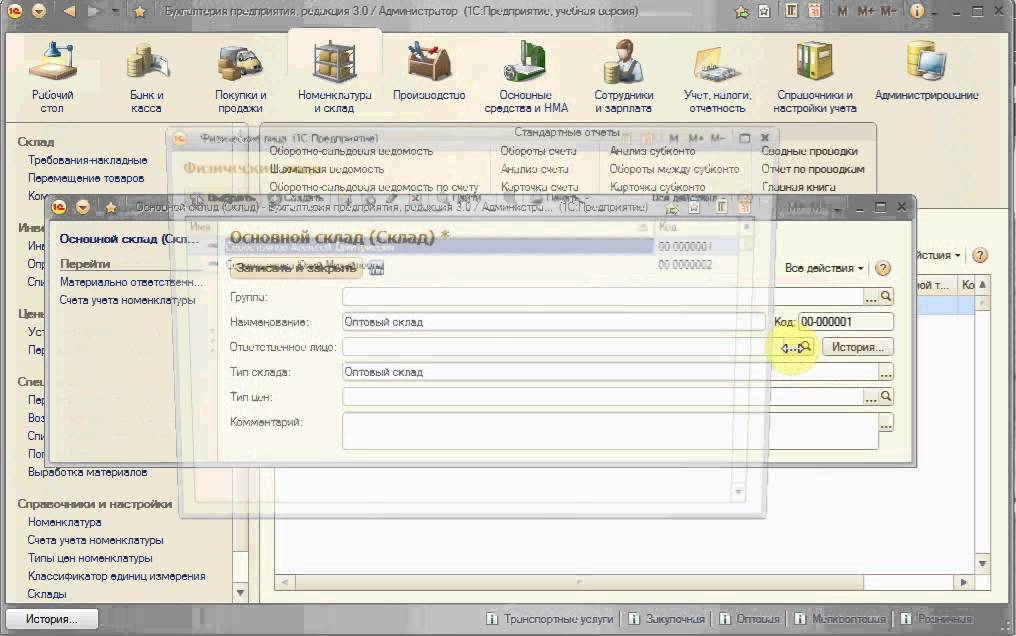Open Счета учета номенклатуры in the Перейти panel

click(x=127, y=300)
